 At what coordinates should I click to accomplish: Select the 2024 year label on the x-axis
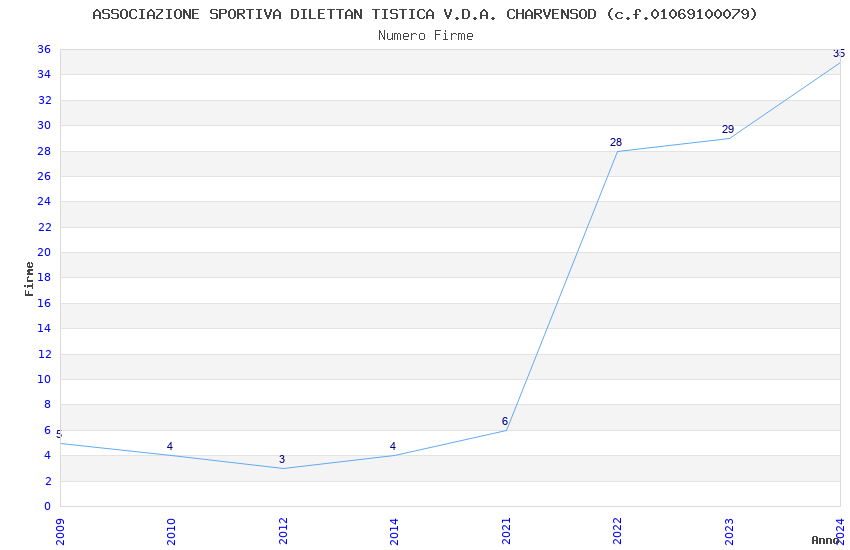tap(840, 532)
